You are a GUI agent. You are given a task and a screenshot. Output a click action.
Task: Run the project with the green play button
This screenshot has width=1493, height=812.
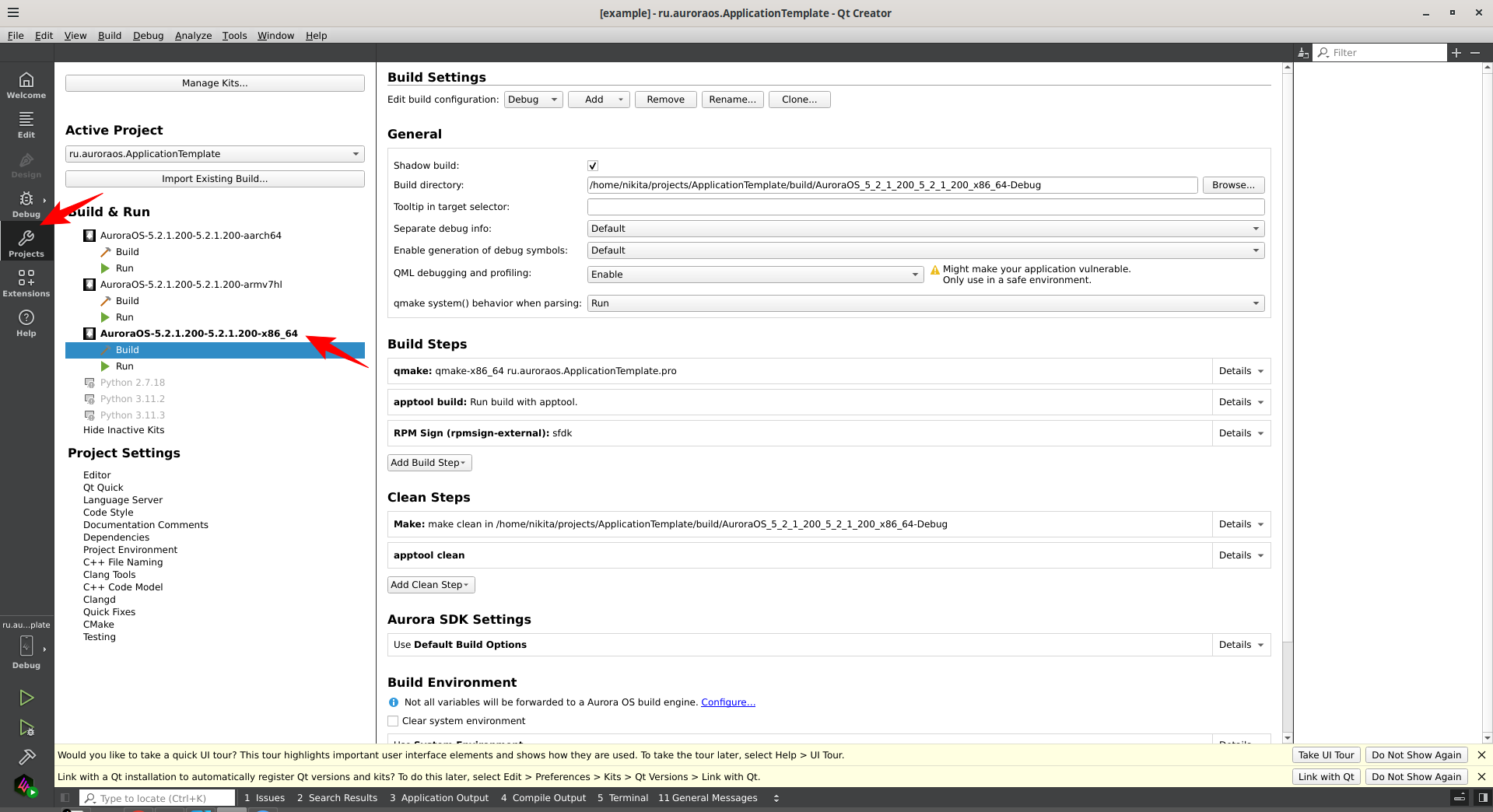coord(26,698)
